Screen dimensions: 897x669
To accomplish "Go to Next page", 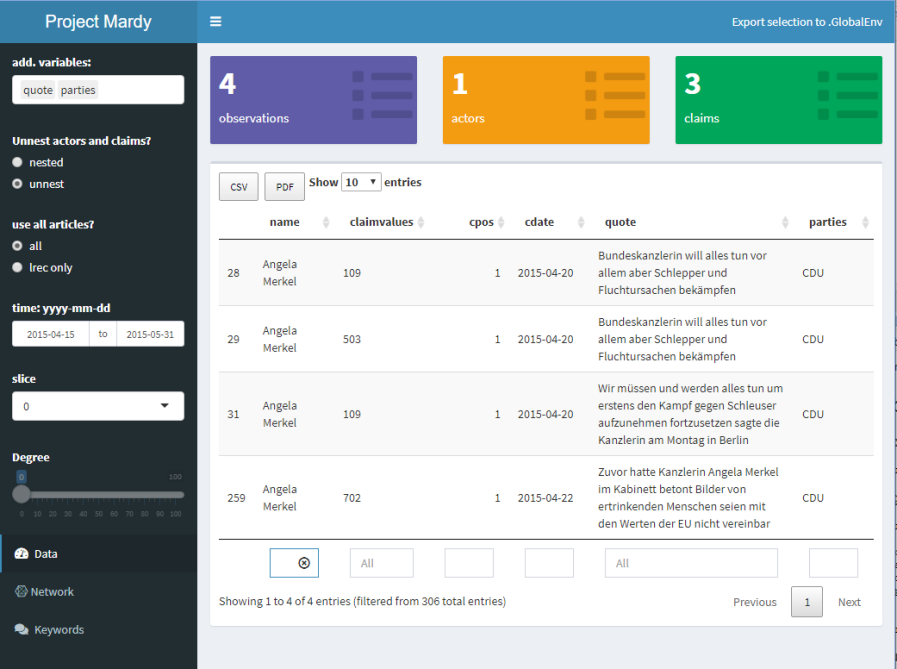I will click(849, 601).
